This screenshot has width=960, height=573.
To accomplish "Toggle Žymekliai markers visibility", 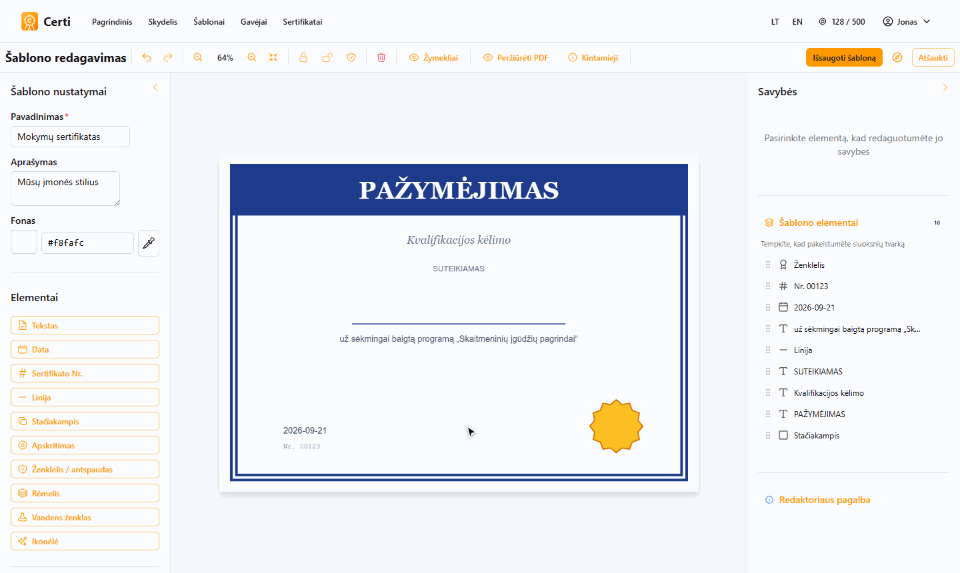I will [x=433, y=58].
